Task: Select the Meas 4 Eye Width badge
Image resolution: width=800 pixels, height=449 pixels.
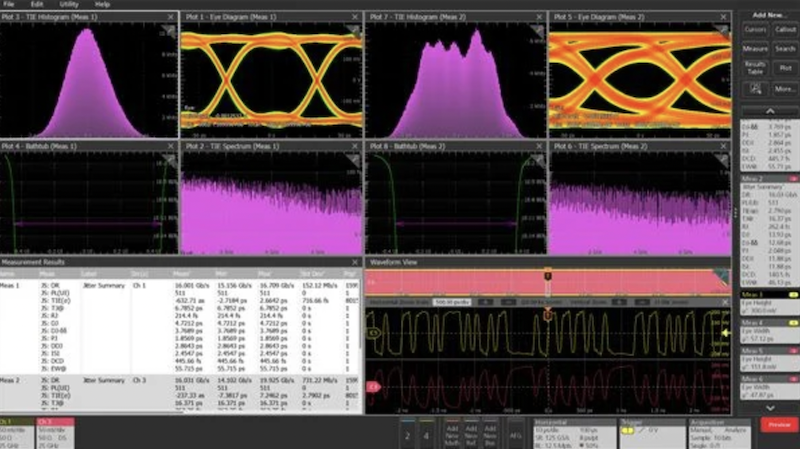Action: tap(765, 334)
